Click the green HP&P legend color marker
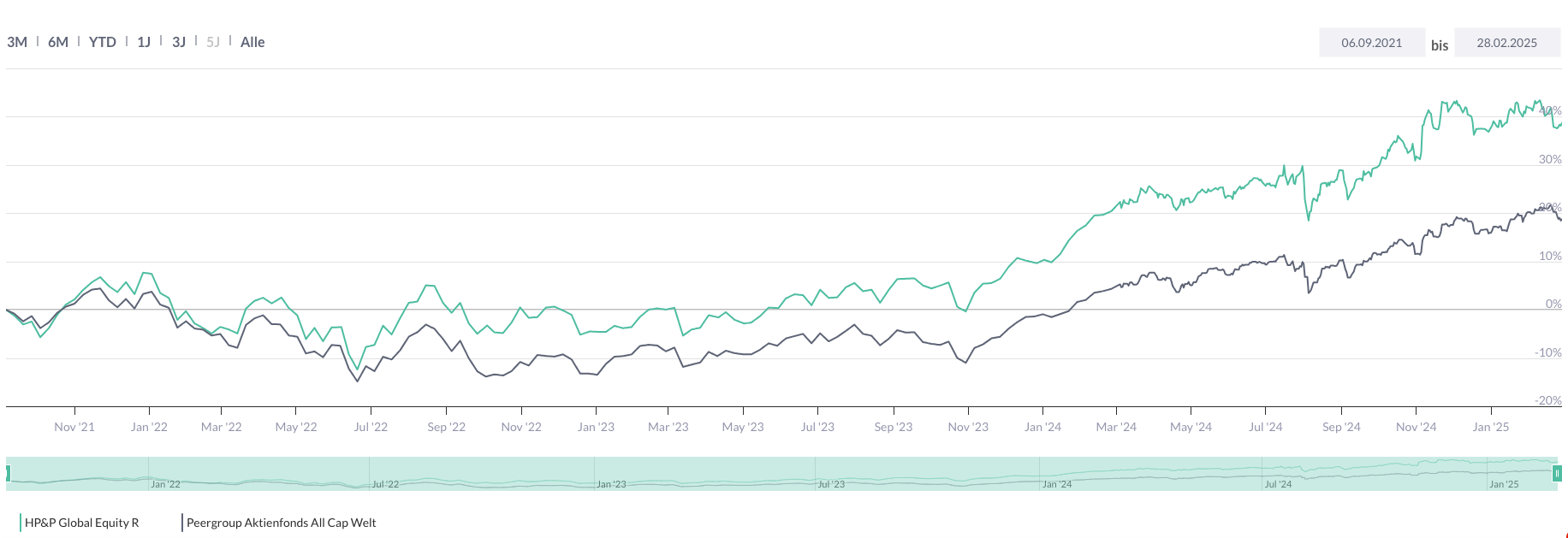Screen dimensions: 1568x538 [21, 523]
